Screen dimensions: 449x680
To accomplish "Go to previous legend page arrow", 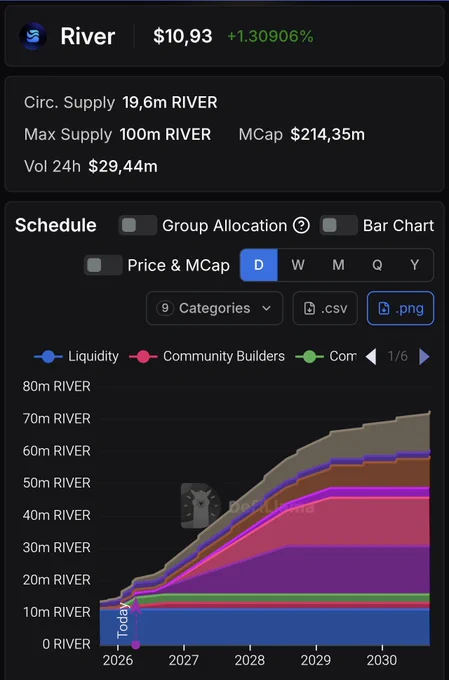I will click(371, 356).
